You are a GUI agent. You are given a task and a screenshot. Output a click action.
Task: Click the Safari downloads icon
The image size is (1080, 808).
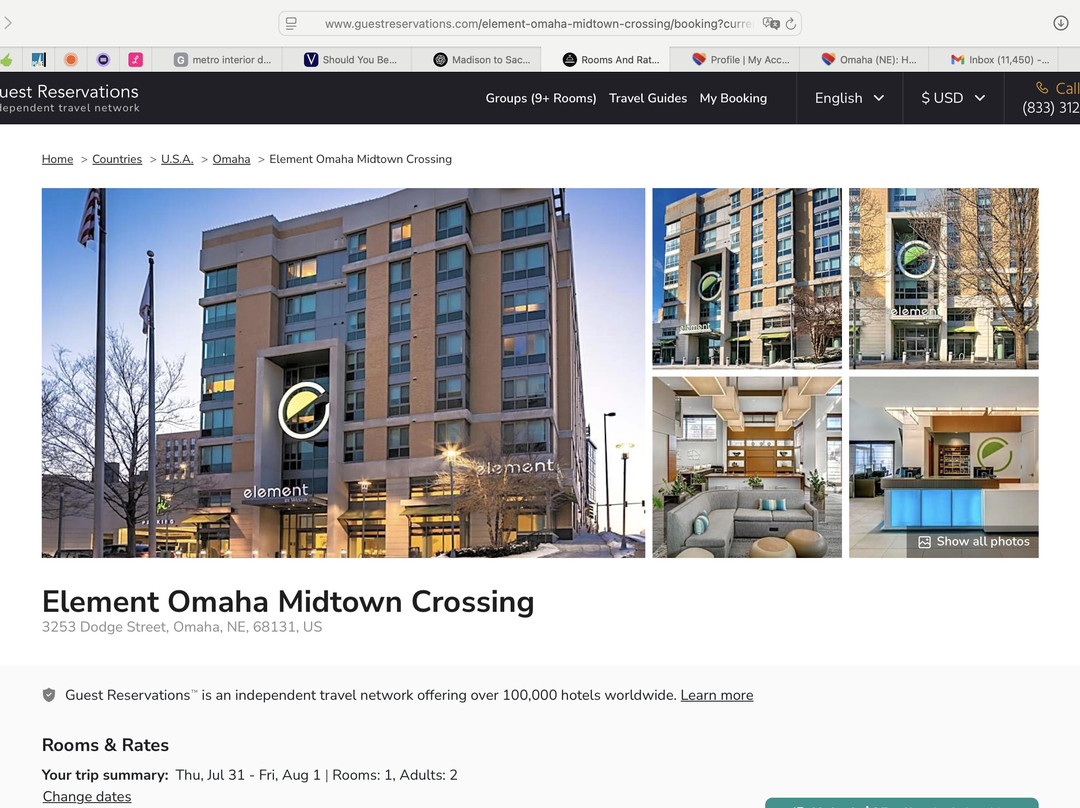1061,23
